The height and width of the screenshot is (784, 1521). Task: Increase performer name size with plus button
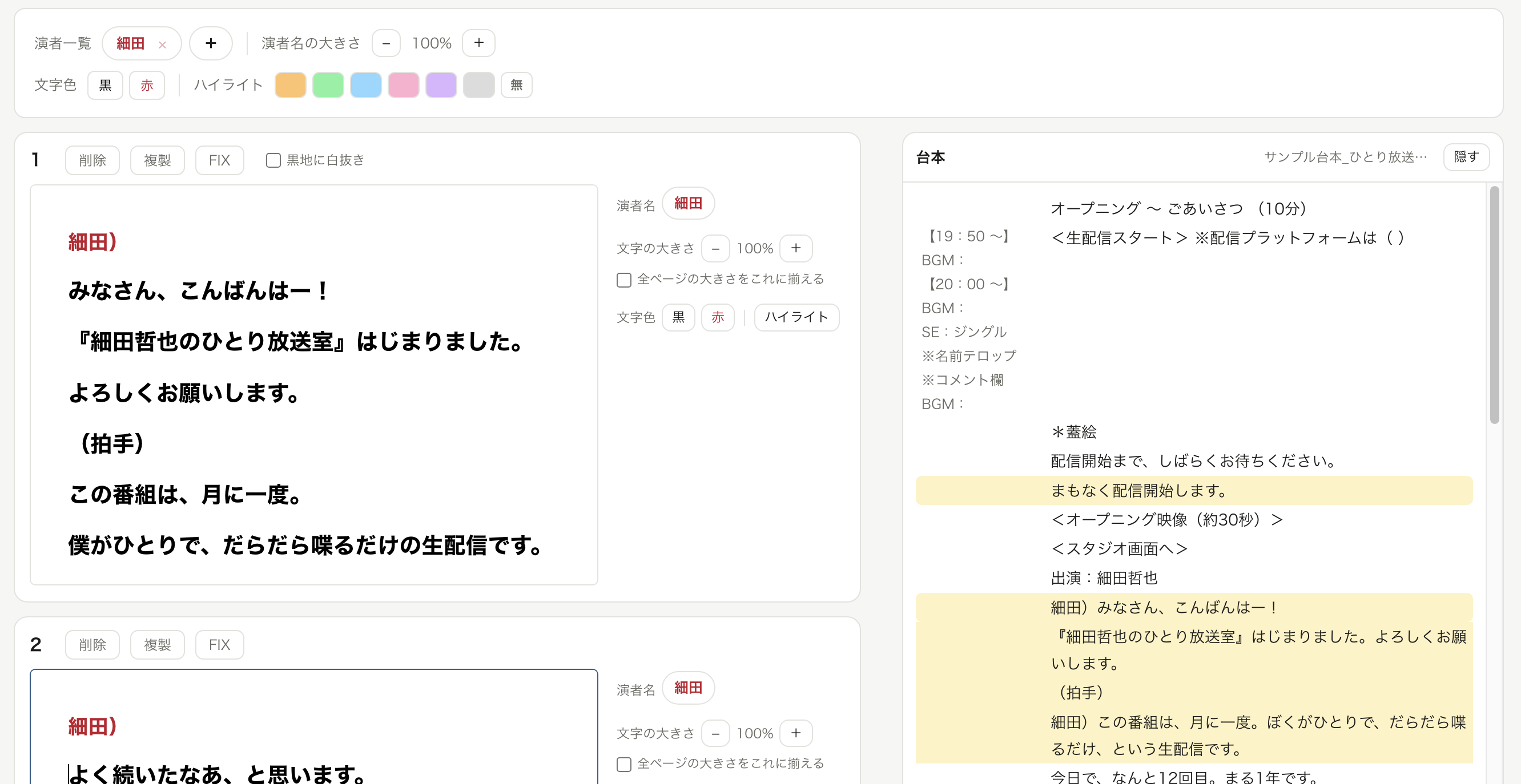pyautogui.click(x=479, y=43)
